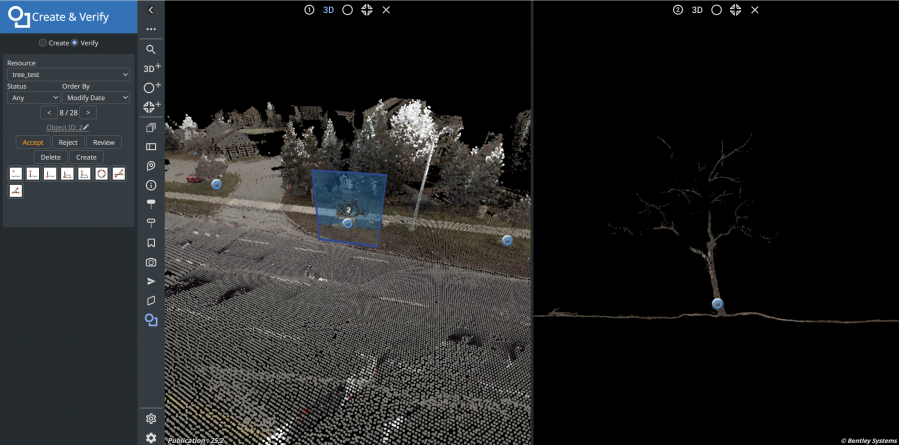This screenshot has width=899, height=445.
Task: Open the Resource tree_test dropdown
Action: pos(68,75)
